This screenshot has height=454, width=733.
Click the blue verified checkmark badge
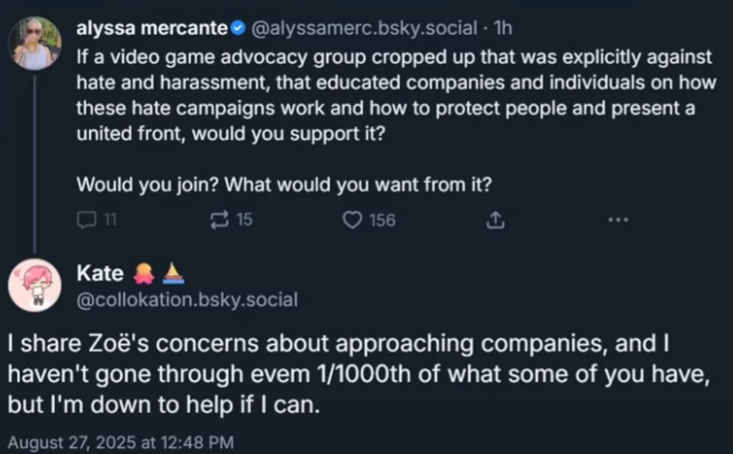tap(224, 27)
